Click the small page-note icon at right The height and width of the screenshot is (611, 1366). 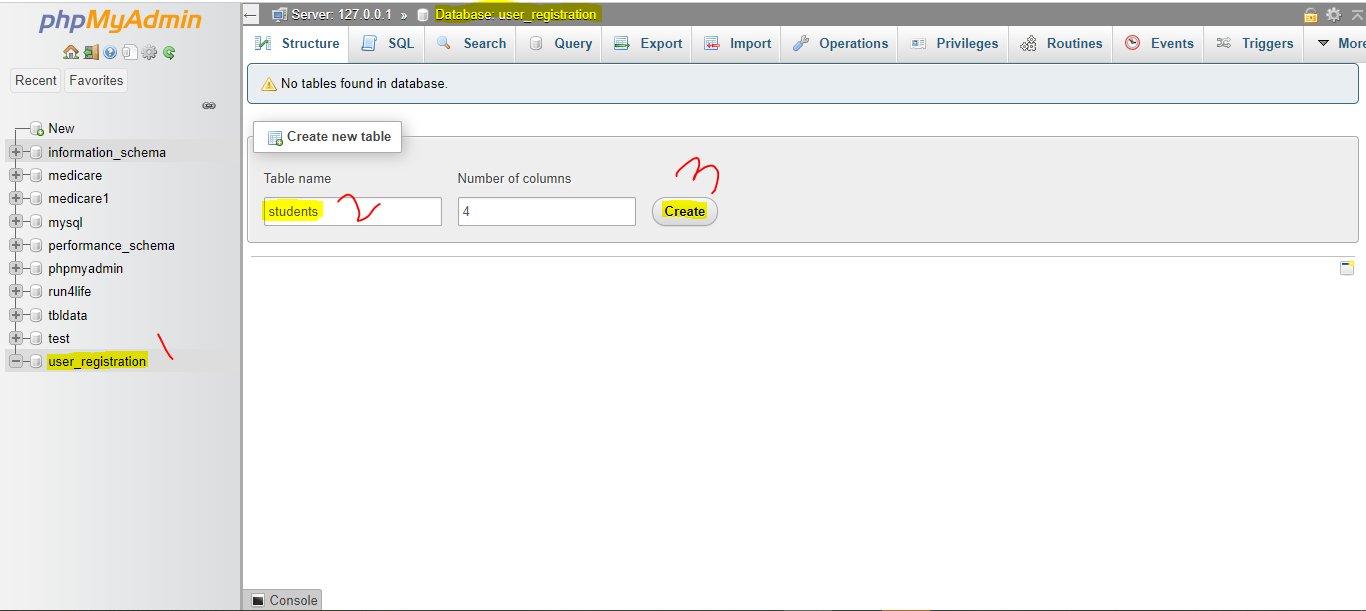coord(1347,267)
